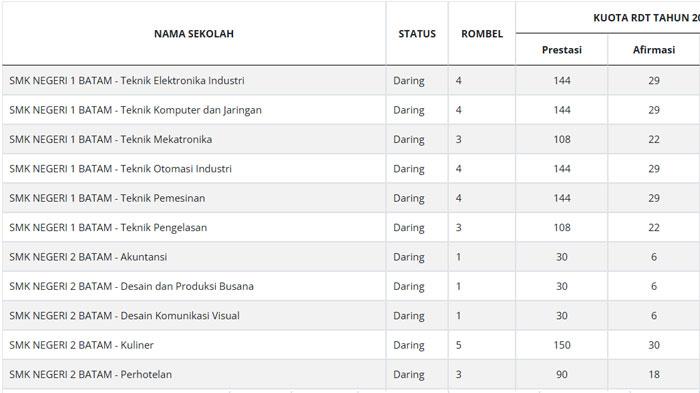Select the Desain Komunikasi Visual row
Viewport: 700px width, 393px height.
point(351,316)
